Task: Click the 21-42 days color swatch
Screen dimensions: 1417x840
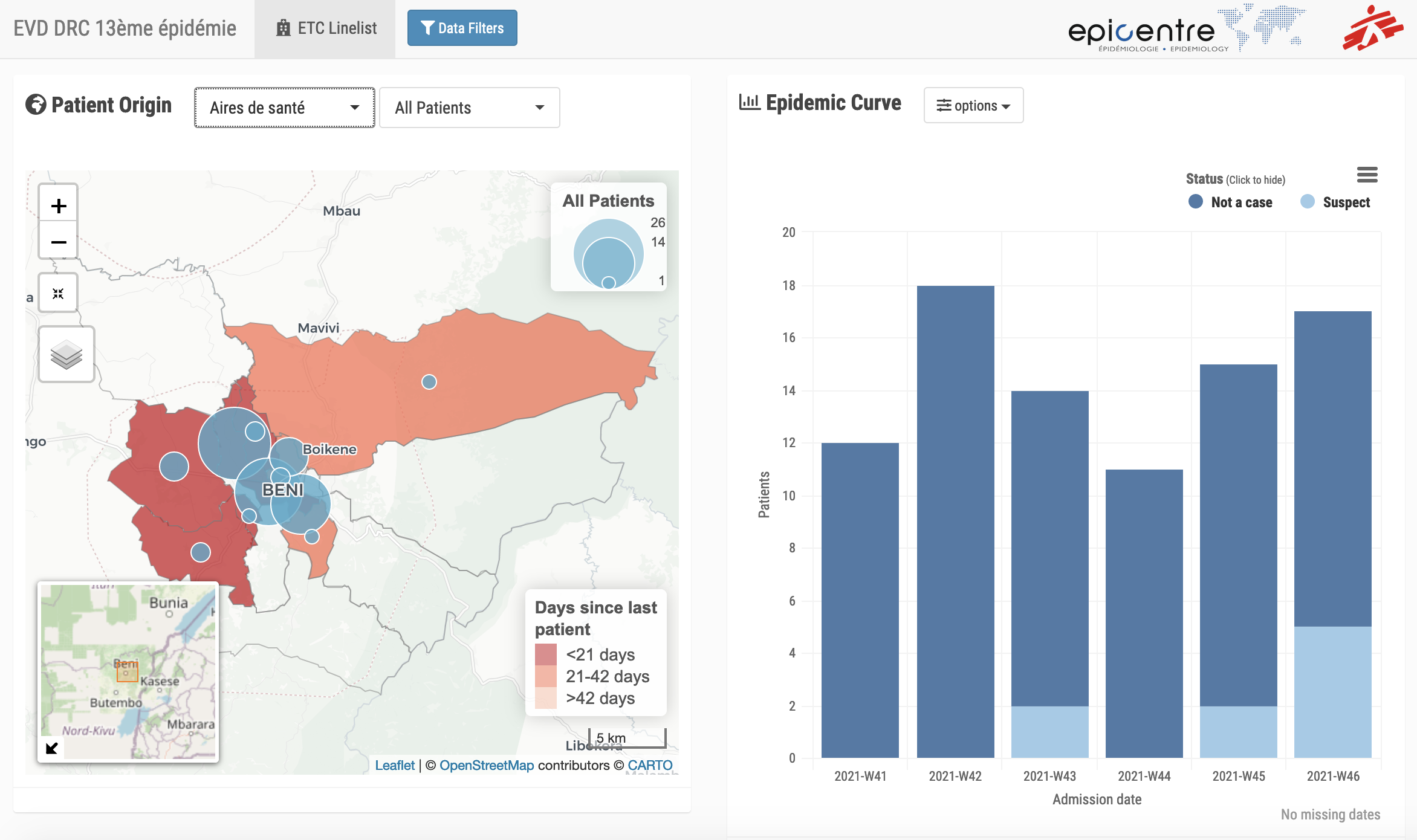Action: [x=546, y=676]
